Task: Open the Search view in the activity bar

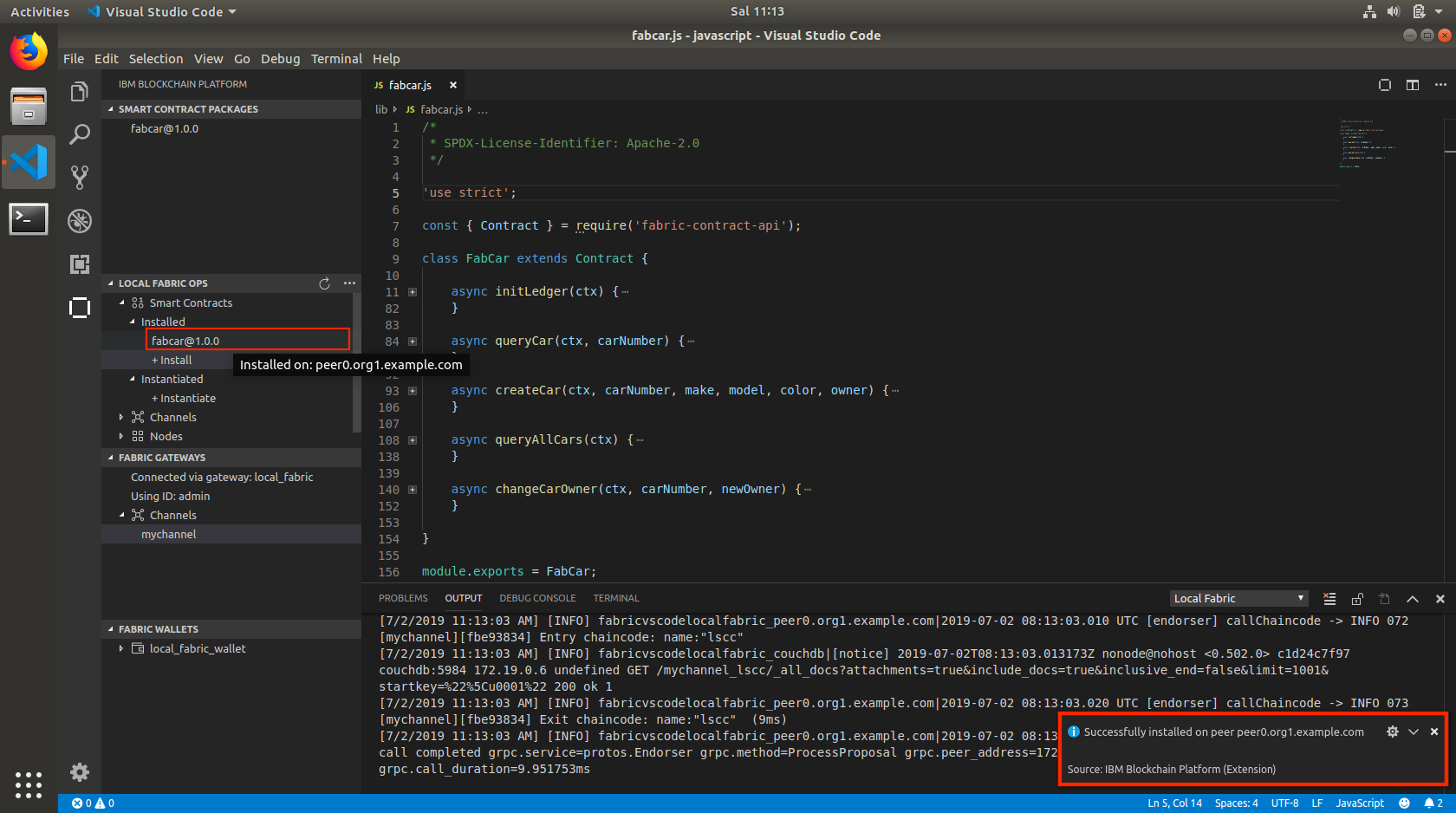Action: coord(79,134)
